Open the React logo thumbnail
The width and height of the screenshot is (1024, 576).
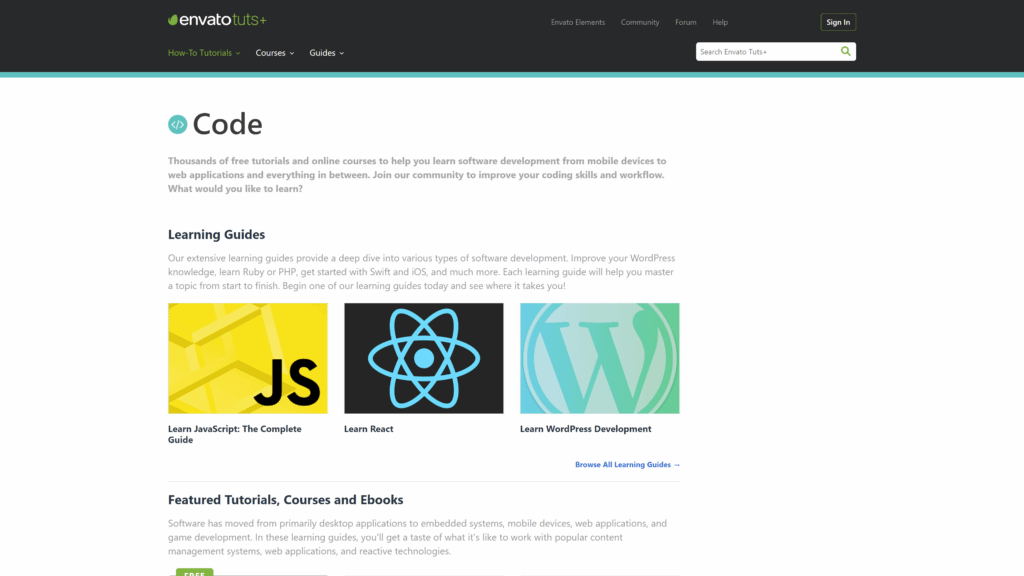(424, 358)
